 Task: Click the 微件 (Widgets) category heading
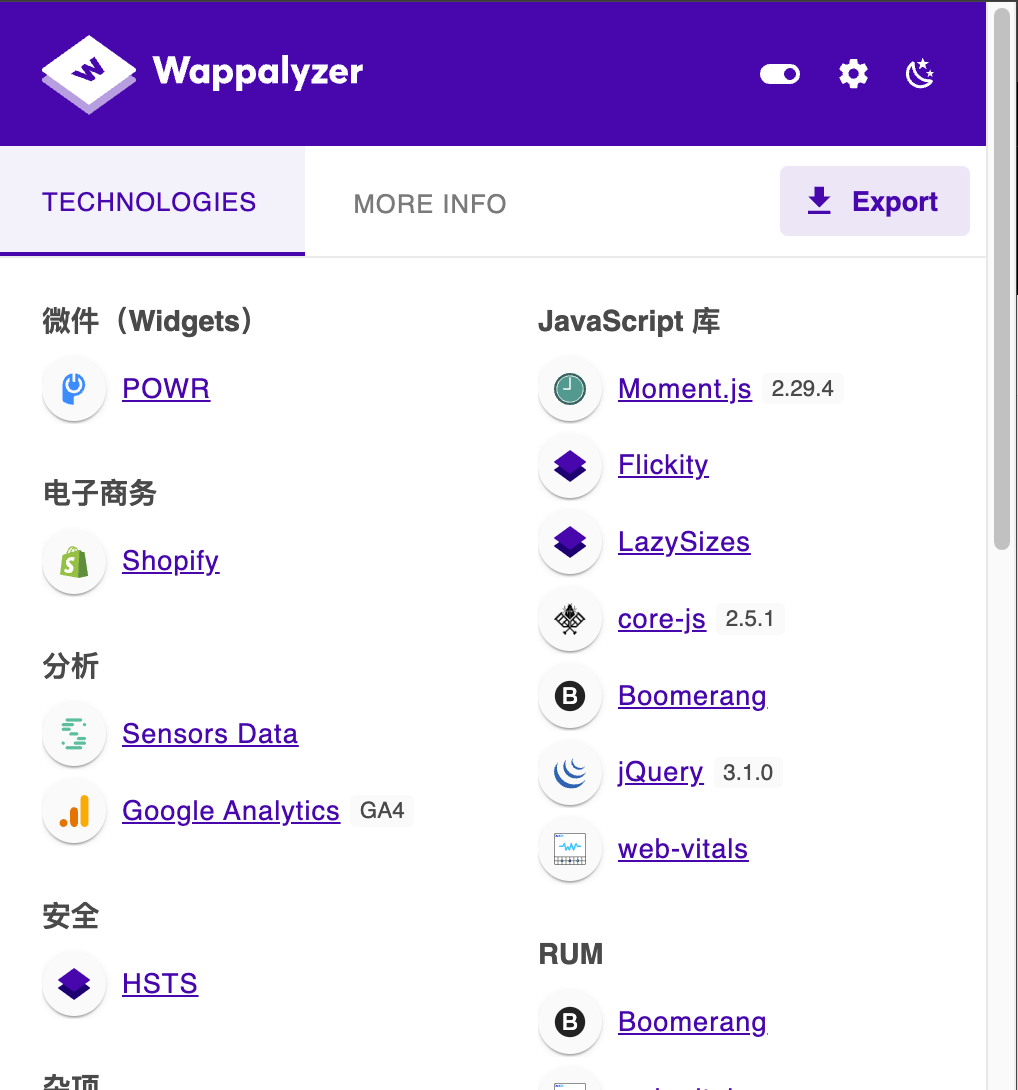point(147,321)
